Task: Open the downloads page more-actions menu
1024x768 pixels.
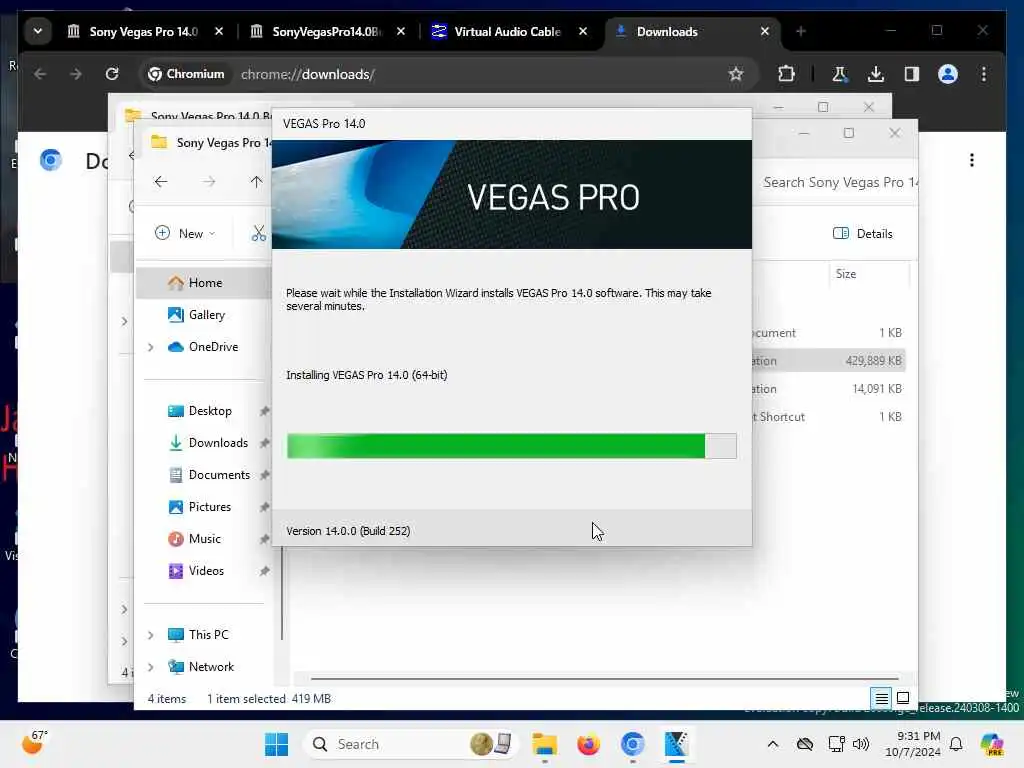Action: pos(972,160)
